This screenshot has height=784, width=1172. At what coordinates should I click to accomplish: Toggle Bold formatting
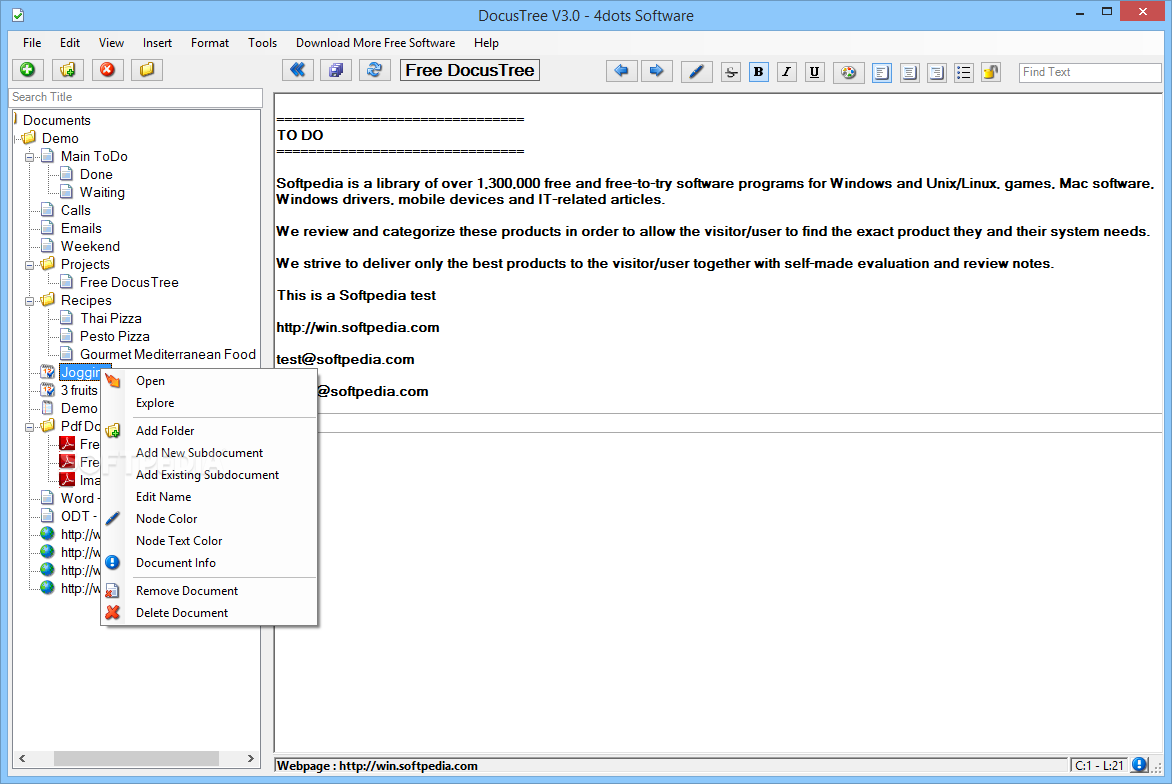click(759, 72)
